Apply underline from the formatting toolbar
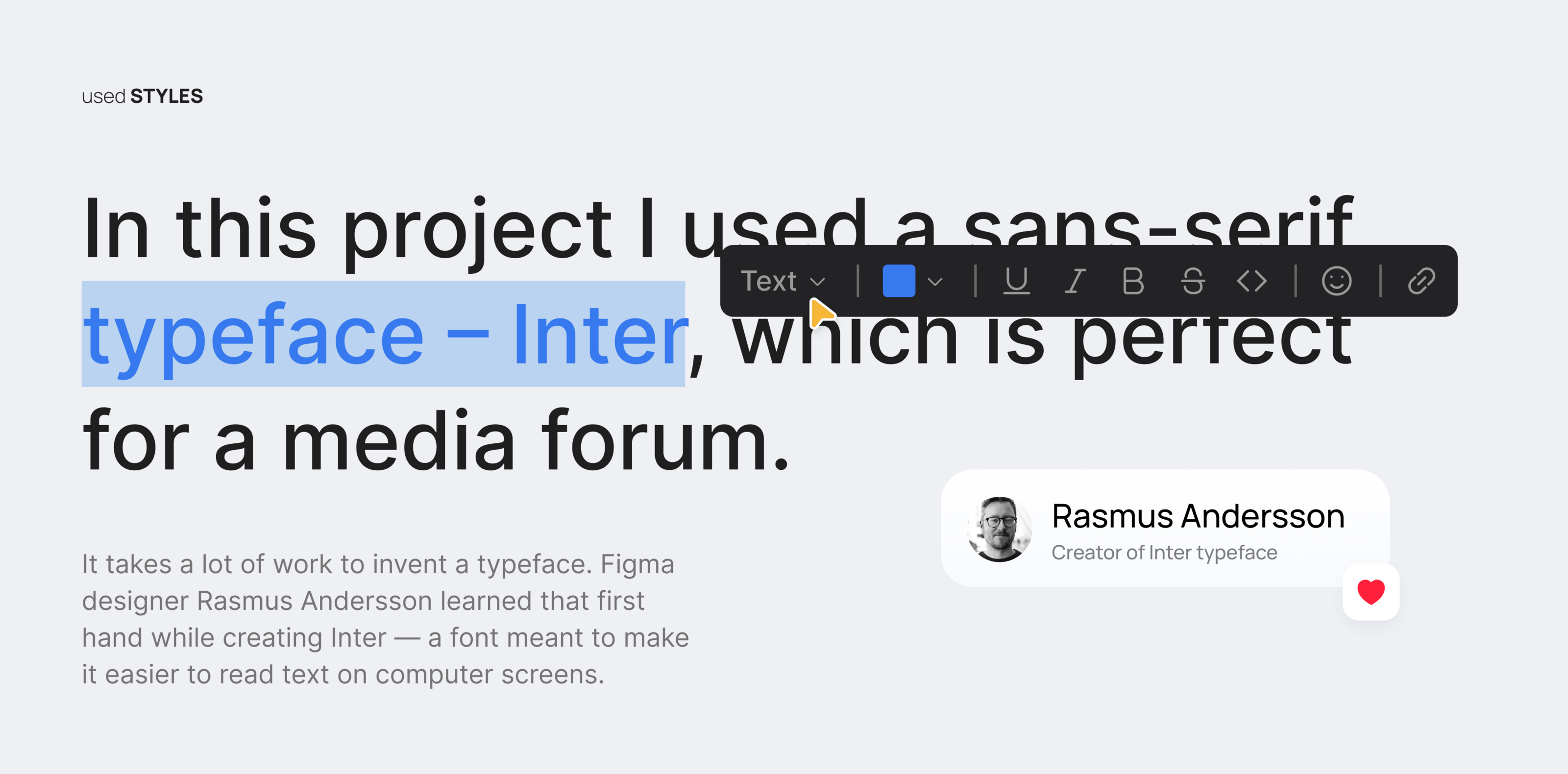This screenshot has height=774, width=1568. pos(1016,281)
